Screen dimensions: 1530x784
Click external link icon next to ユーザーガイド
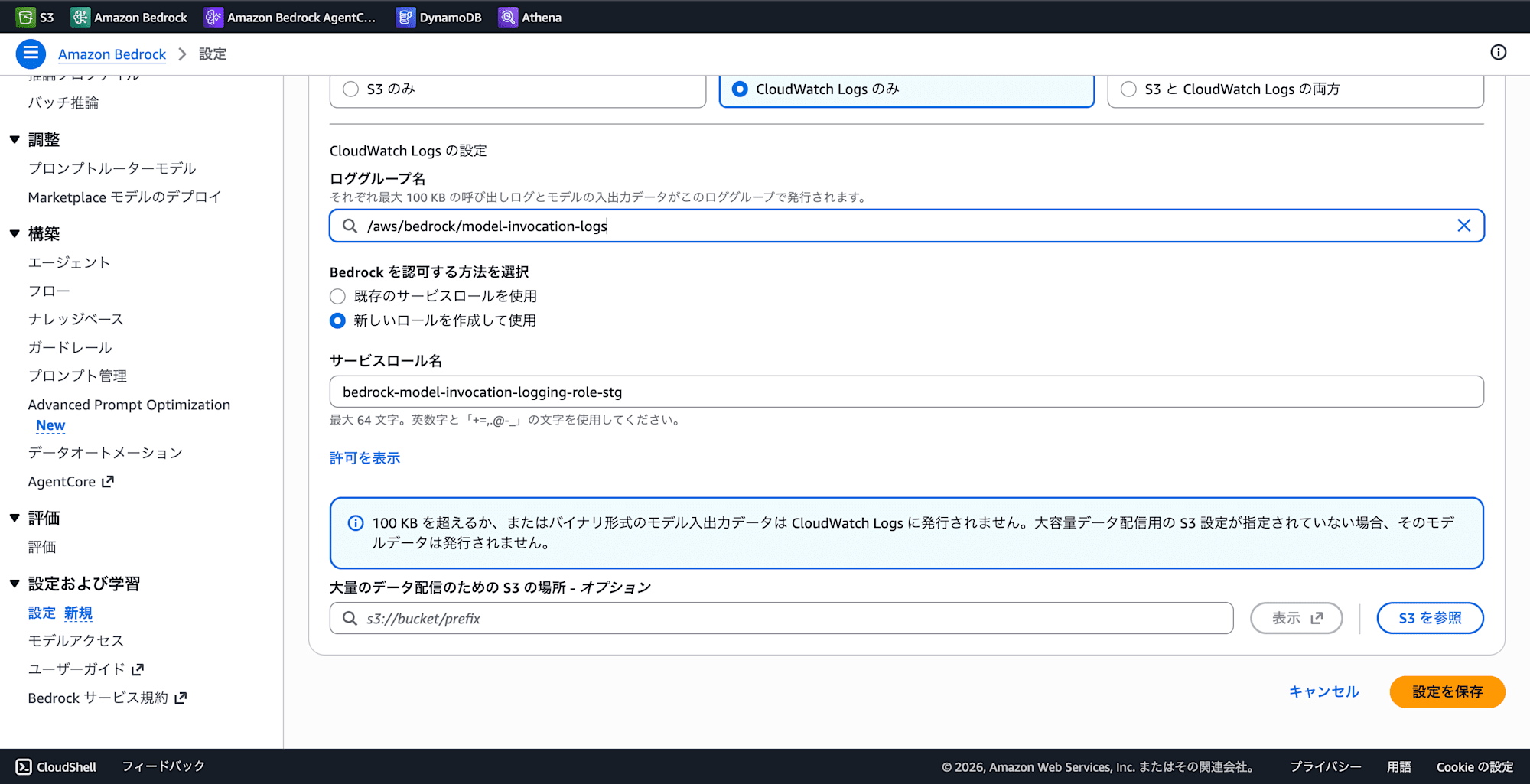138,669
